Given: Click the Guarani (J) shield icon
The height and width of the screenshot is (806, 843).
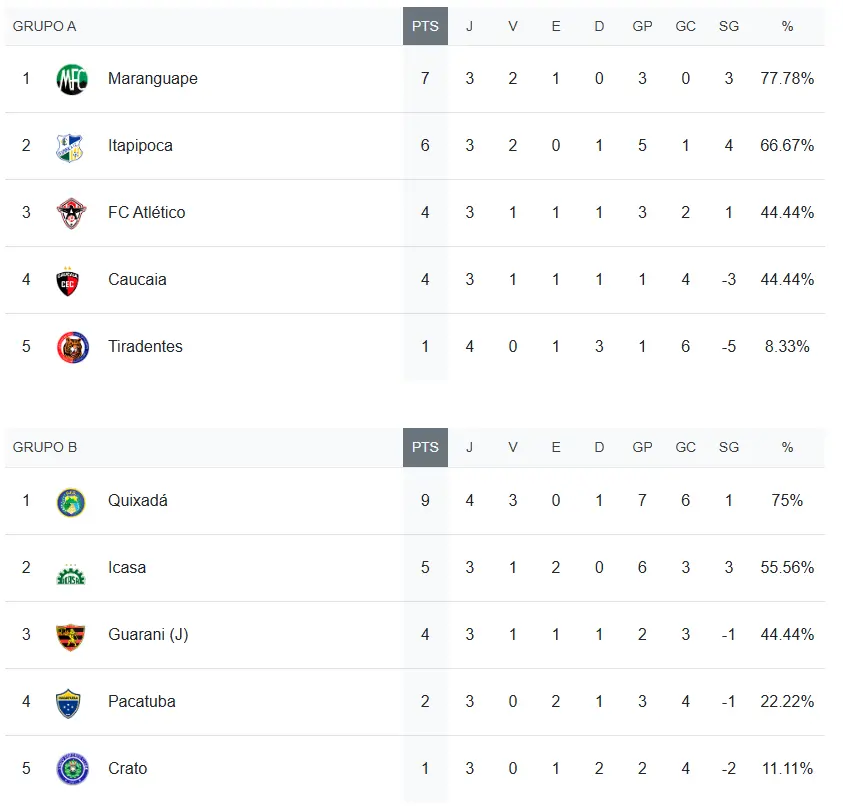Looking at the screenshot, I should pos(72,635).
